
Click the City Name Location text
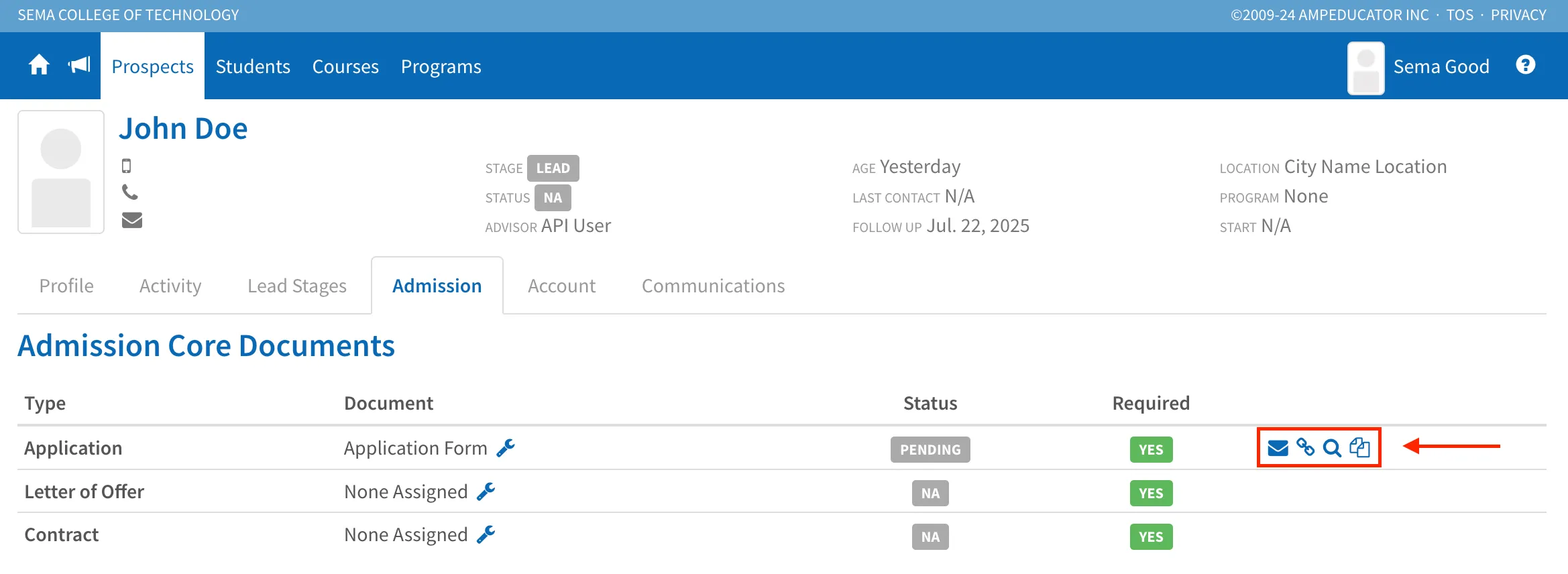click(1365, 167)
